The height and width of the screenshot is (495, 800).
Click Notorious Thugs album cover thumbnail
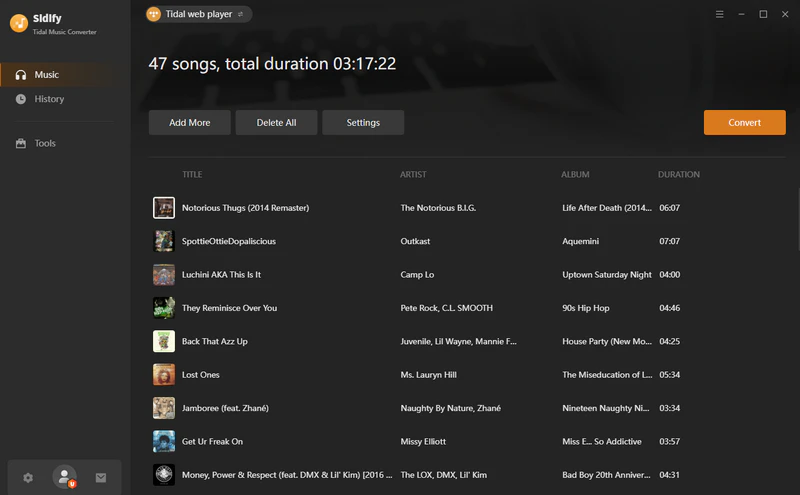pyautogui.click(x=164, y=208)
